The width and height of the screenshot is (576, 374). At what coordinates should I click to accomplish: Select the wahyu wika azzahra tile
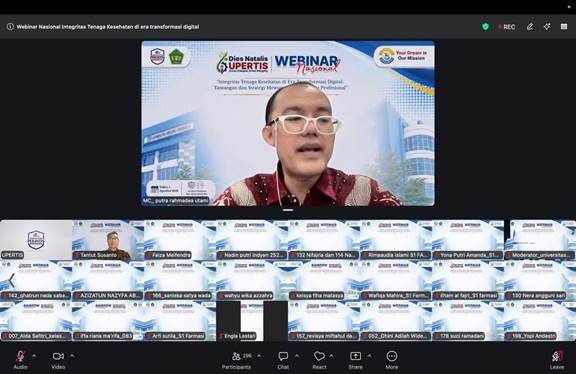(252, 281)
